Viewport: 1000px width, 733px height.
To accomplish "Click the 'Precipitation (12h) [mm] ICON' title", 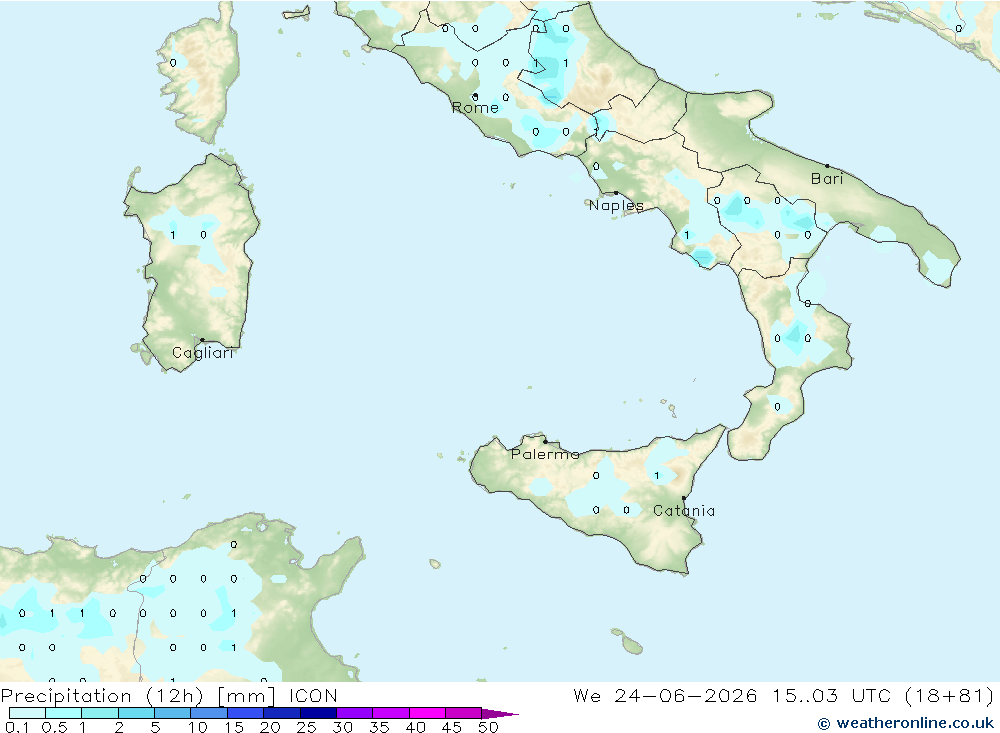I will (169, 696).
